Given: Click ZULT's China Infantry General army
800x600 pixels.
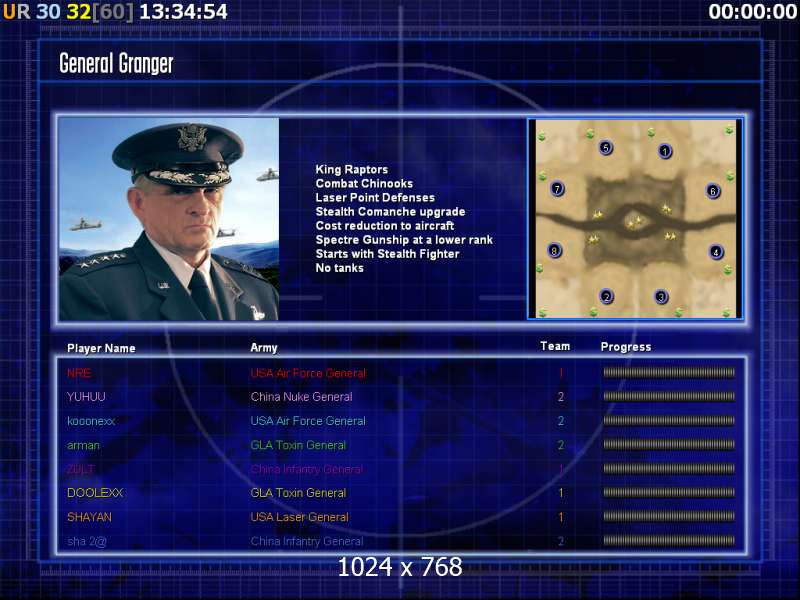Looking at the screenshot, I should tap(307, 469).
